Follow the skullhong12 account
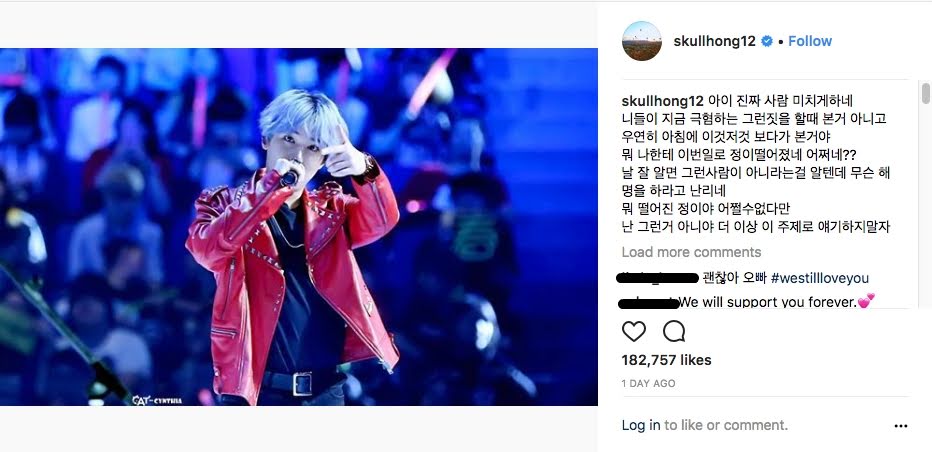 point(810,41)
